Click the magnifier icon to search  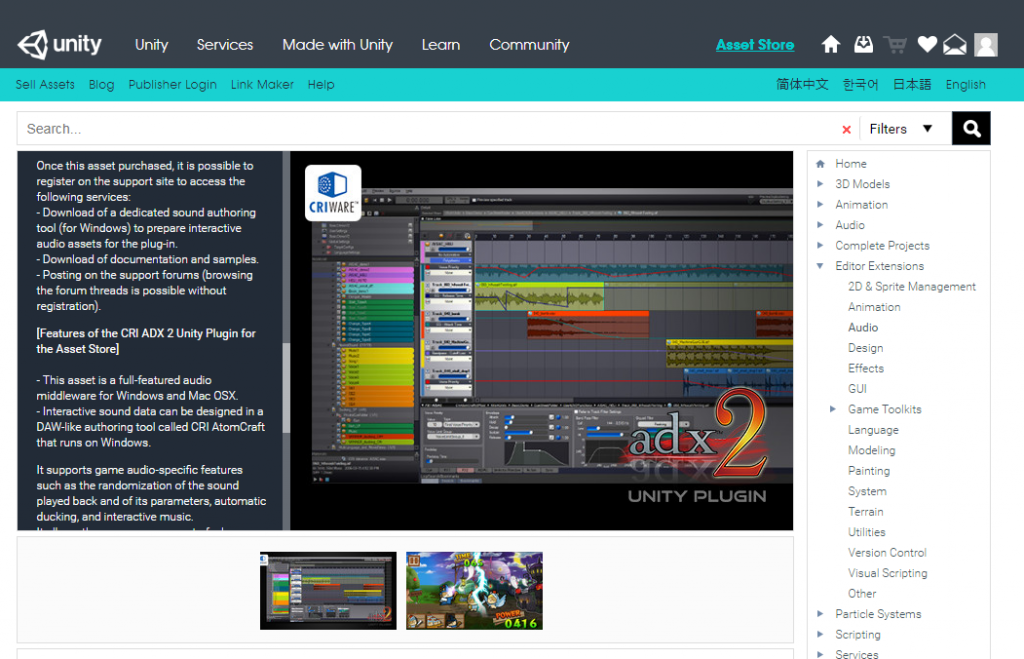point(970,128)
